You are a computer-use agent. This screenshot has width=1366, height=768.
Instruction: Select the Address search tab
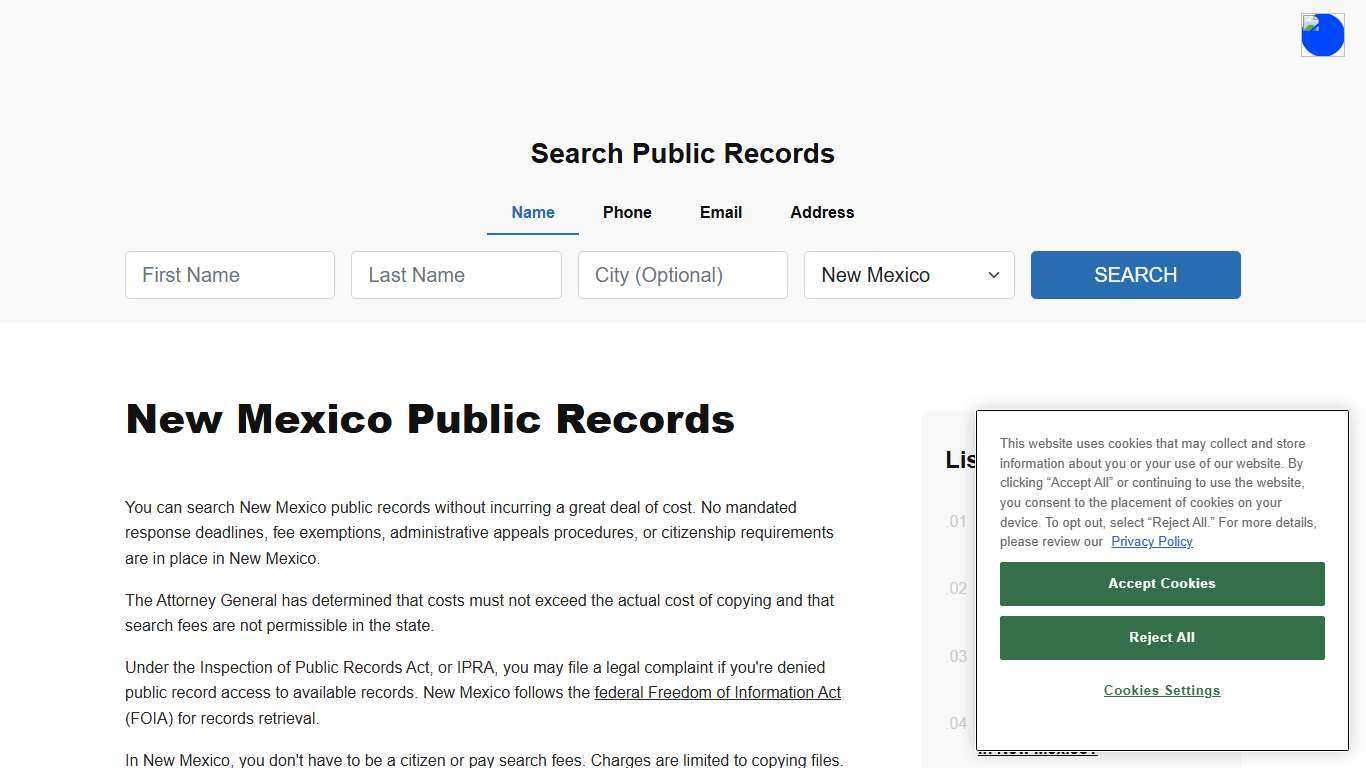[x=821, y=212]
